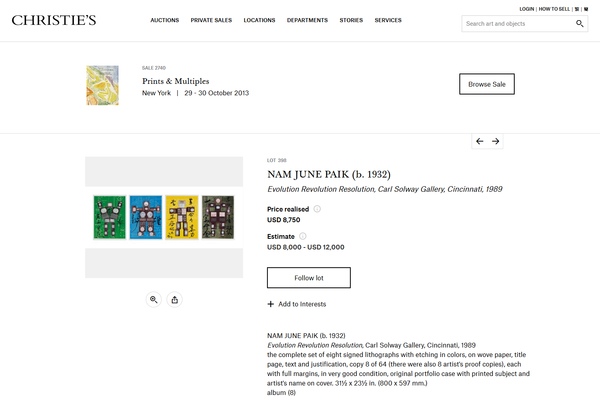
Task: Go to the previous lot arrow
Action: click(480, 142)
